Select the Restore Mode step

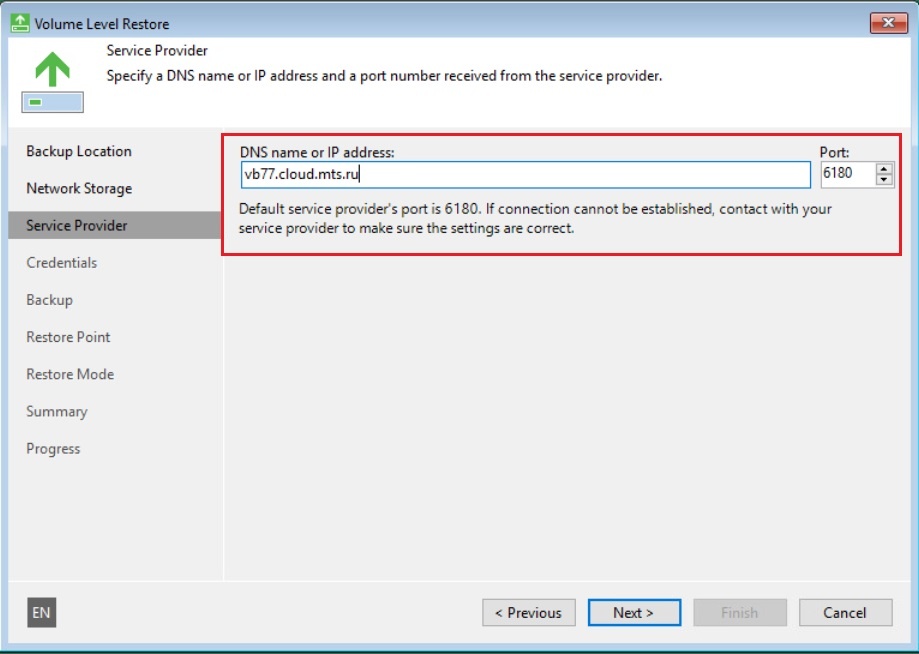pyautogui.click(x=70, y=374)
